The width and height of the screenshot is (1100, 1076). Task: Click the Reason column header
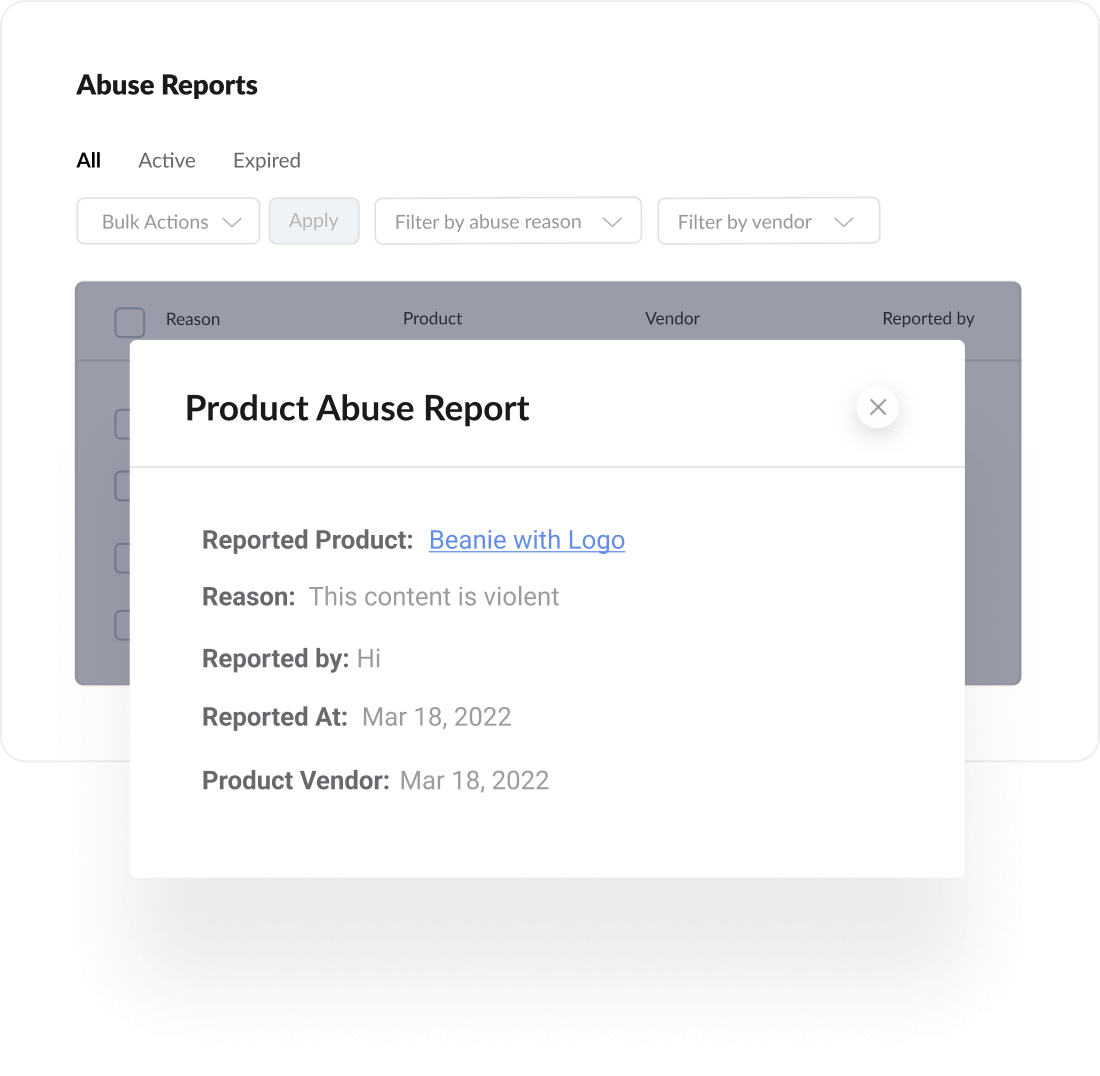pyautogui.click(x=193, y=319)
